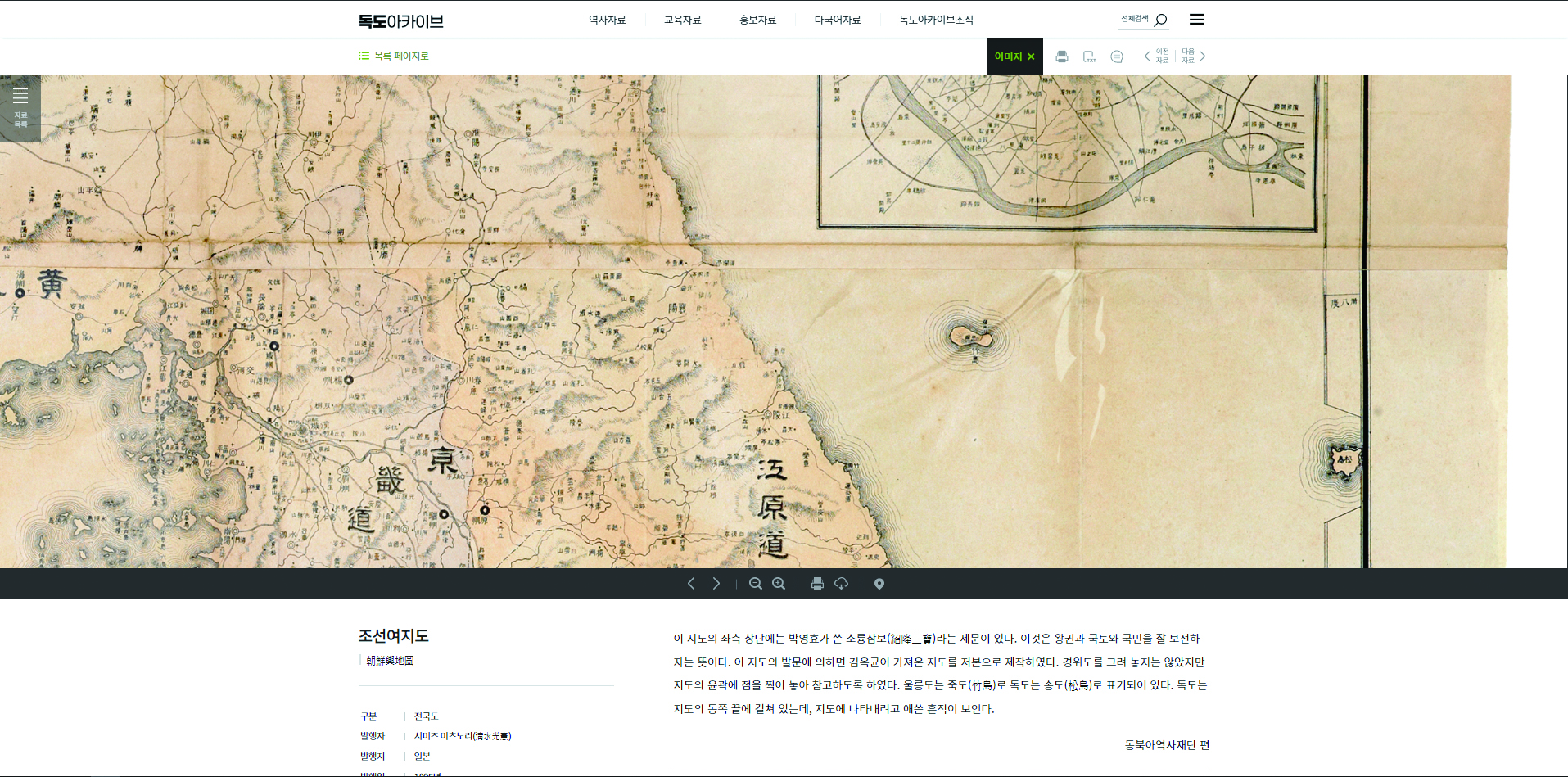The height and width of the screenshot is (777, 1568).
Task: Close the 이미지 tab
Action: (x=1031, y=56)
